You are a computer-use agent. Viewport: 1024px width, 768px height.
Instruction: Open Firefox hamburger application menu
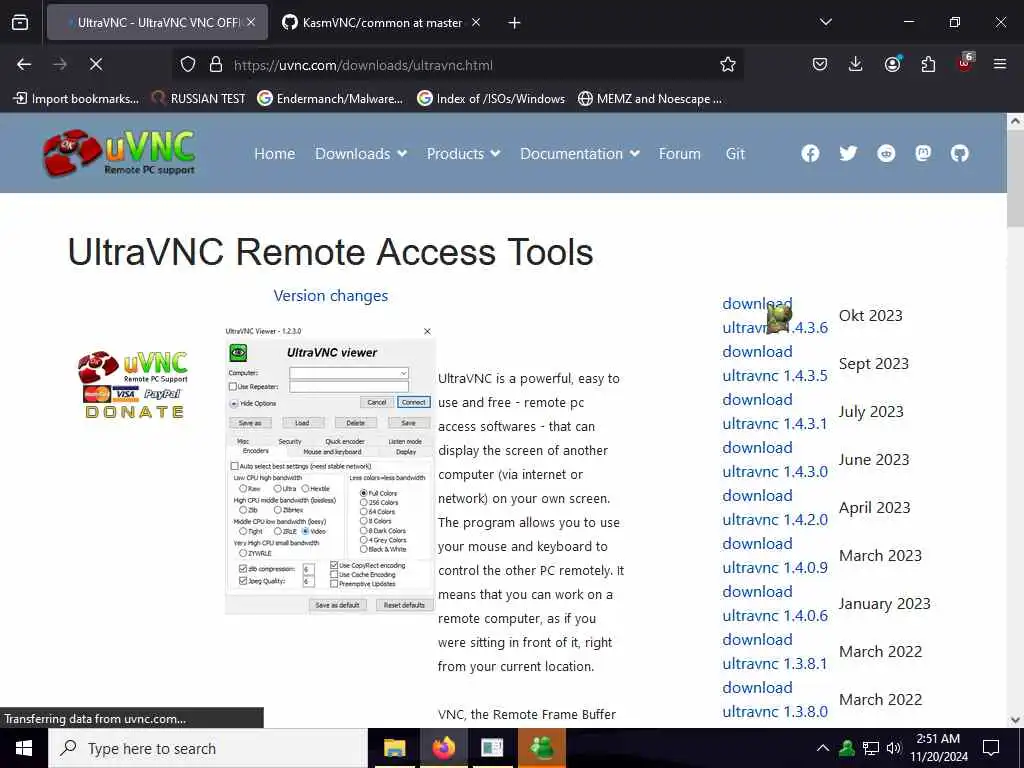(1000, 64)
